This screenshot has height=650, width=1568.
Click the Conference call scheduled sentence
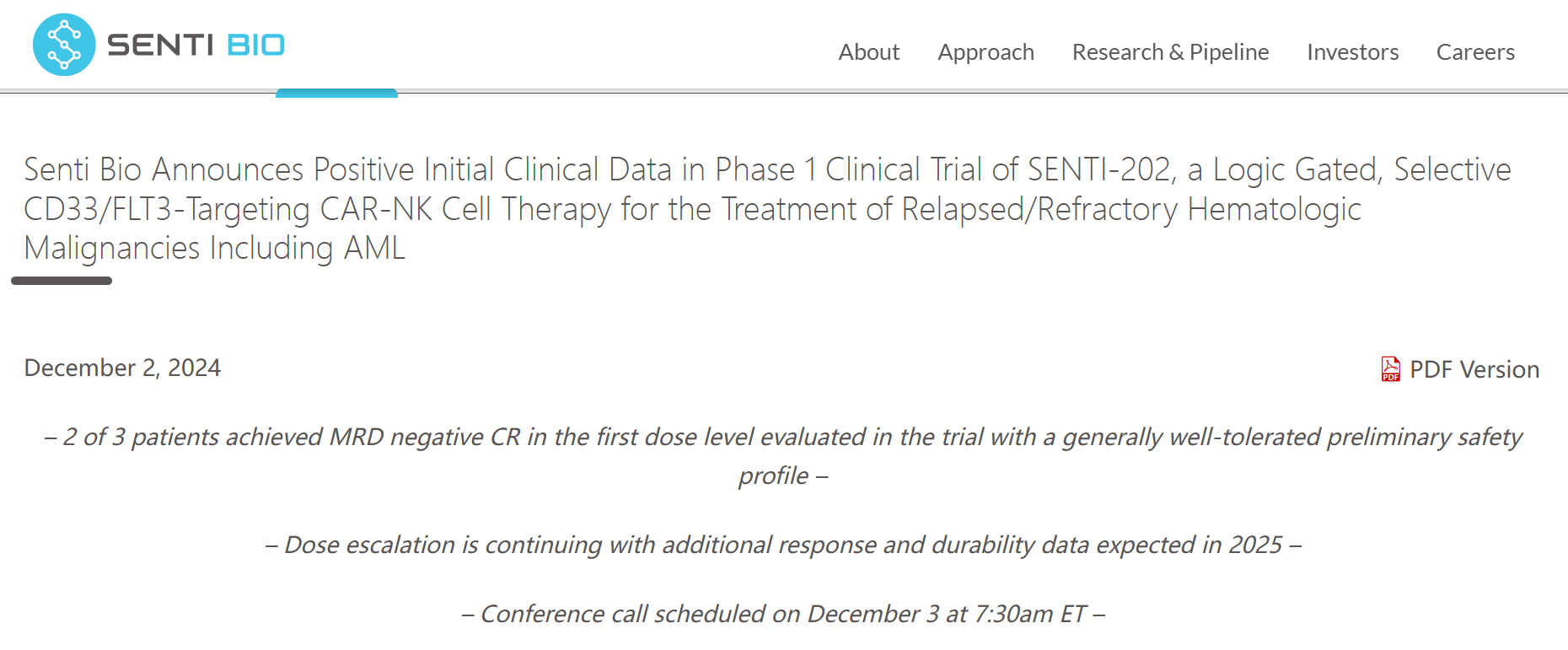784,614
